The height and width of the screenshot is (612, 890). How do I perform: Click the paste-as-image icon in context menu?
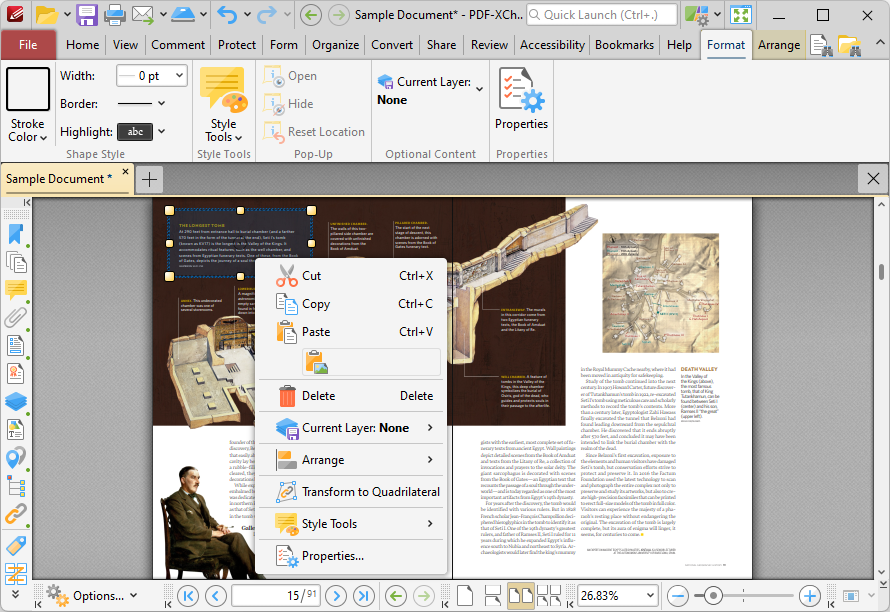tap(316, 362)
